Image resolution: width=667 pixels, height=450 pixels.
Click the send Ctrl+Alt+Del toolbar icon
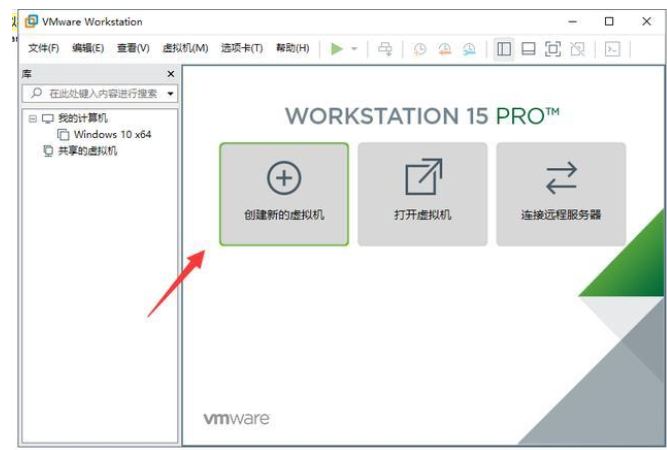pos(385,49)
